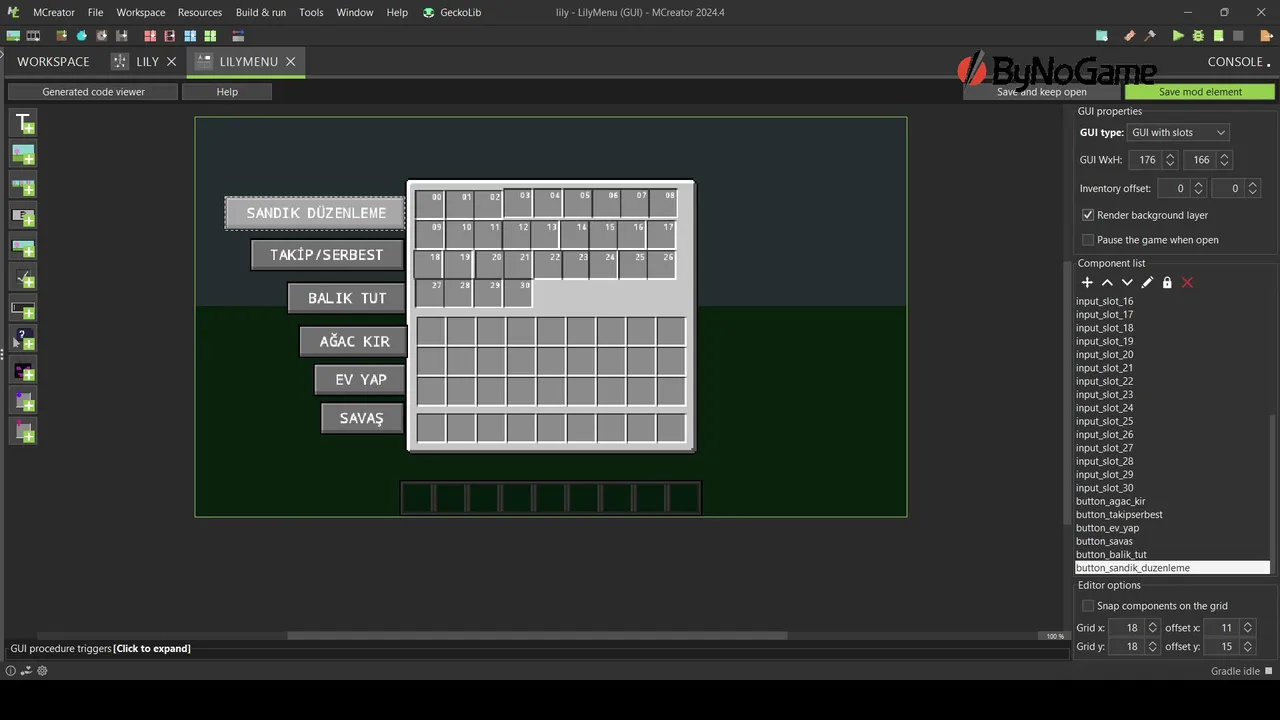
Task: Adjust grid offset y stepper
Action: click(x=1247, y=647)
